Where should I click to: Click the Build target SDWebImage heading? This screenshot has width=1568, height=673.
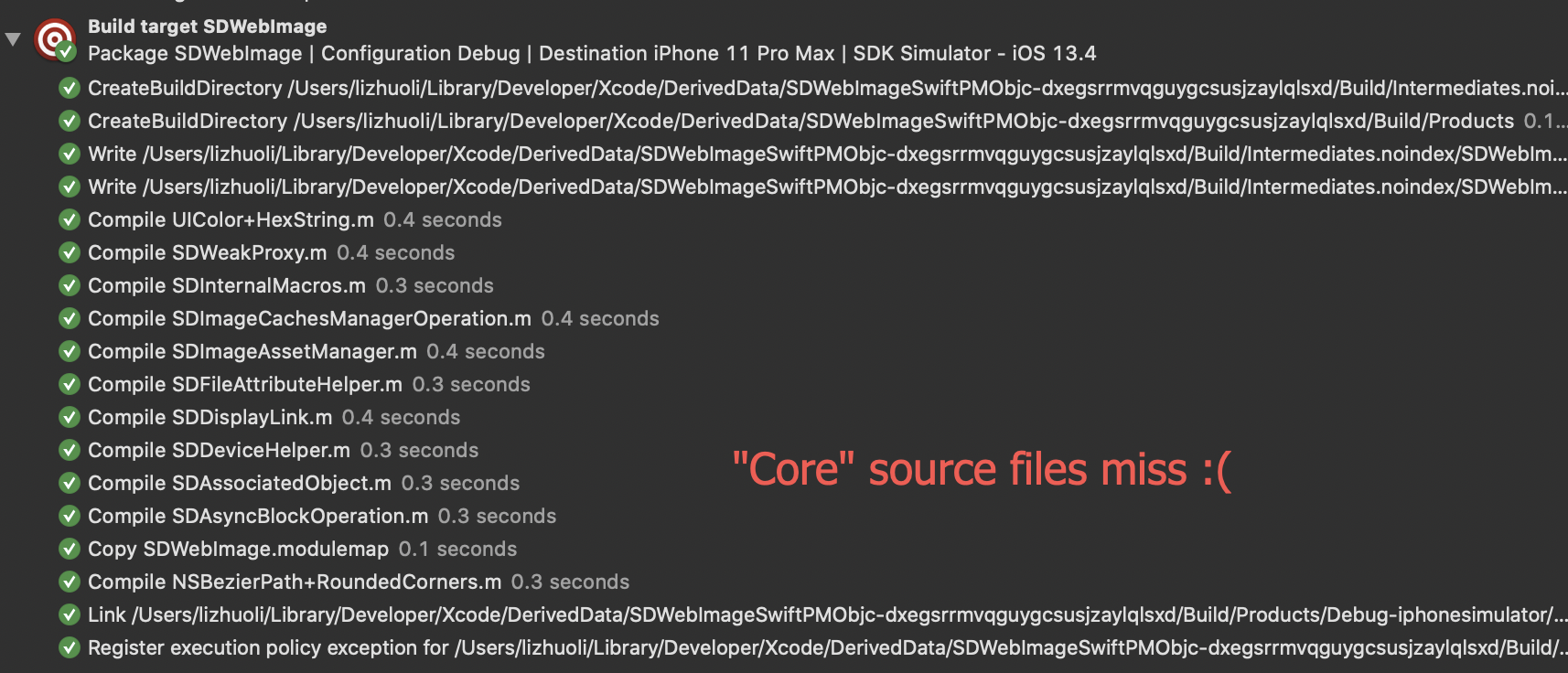click(x=207, y=27)
